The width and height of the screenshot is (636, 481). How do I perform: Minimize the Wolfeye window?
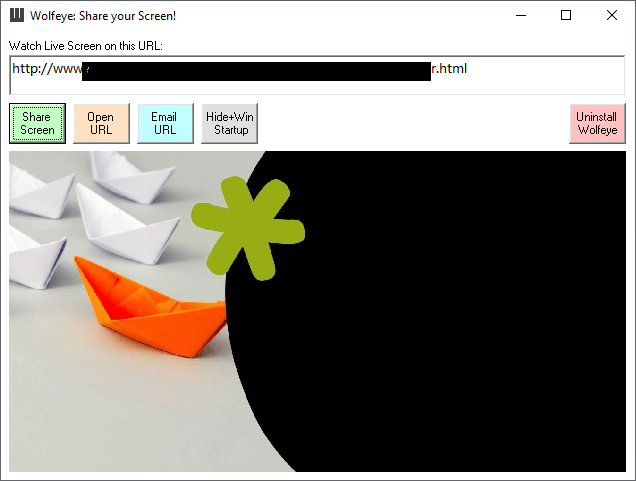pyautogui.click(x=521, y=15)
